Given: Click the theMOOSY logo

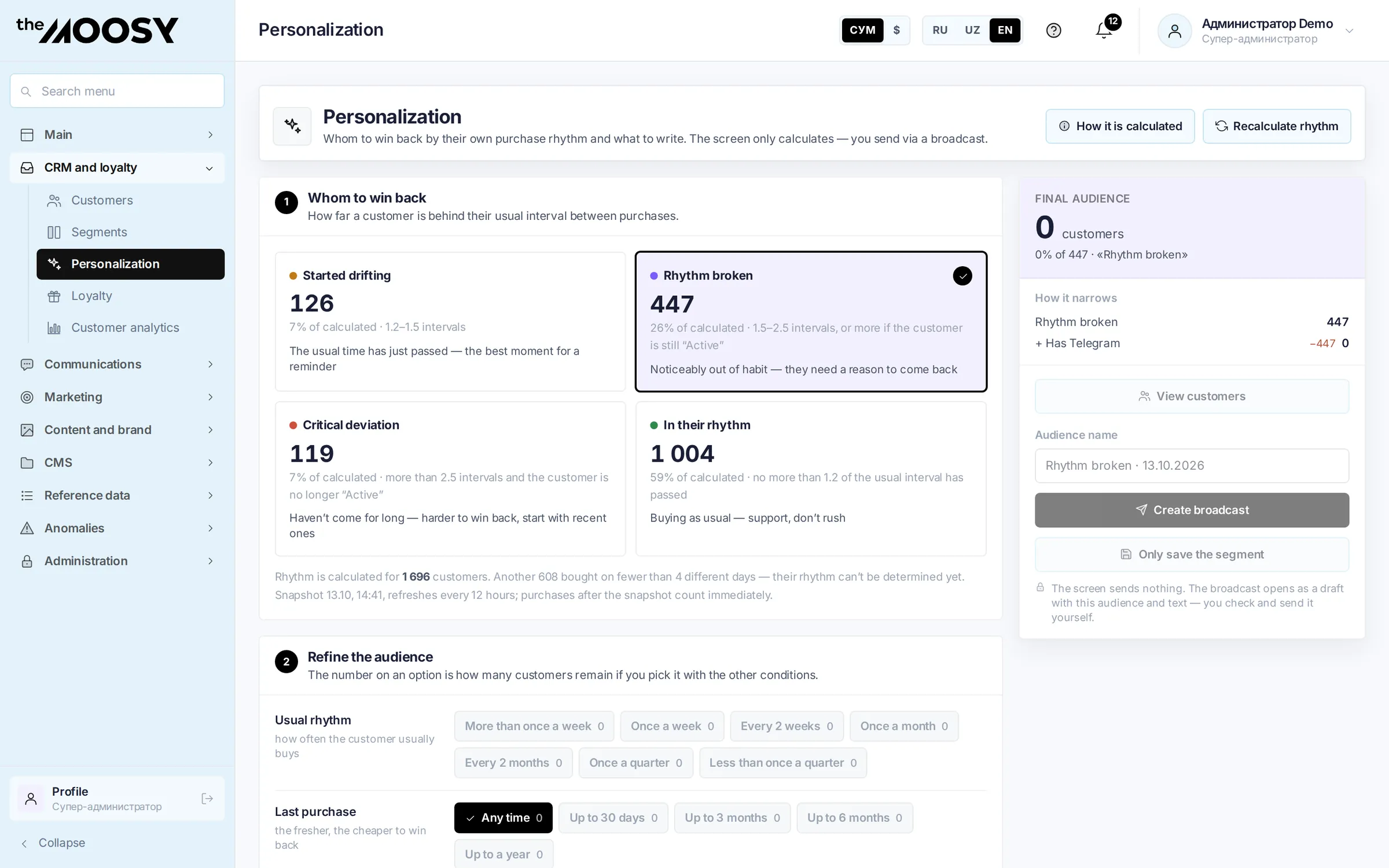Looking at the screenshot, I should click(97, 30).
